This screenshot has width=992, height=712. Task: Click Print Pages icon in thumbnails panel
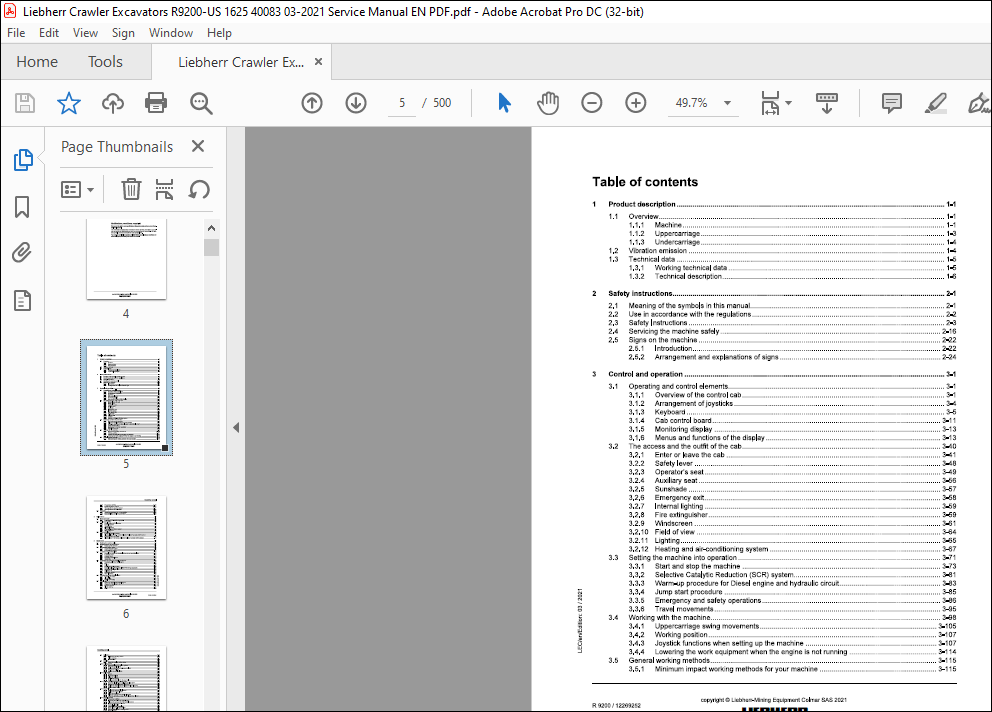[164, 189]
